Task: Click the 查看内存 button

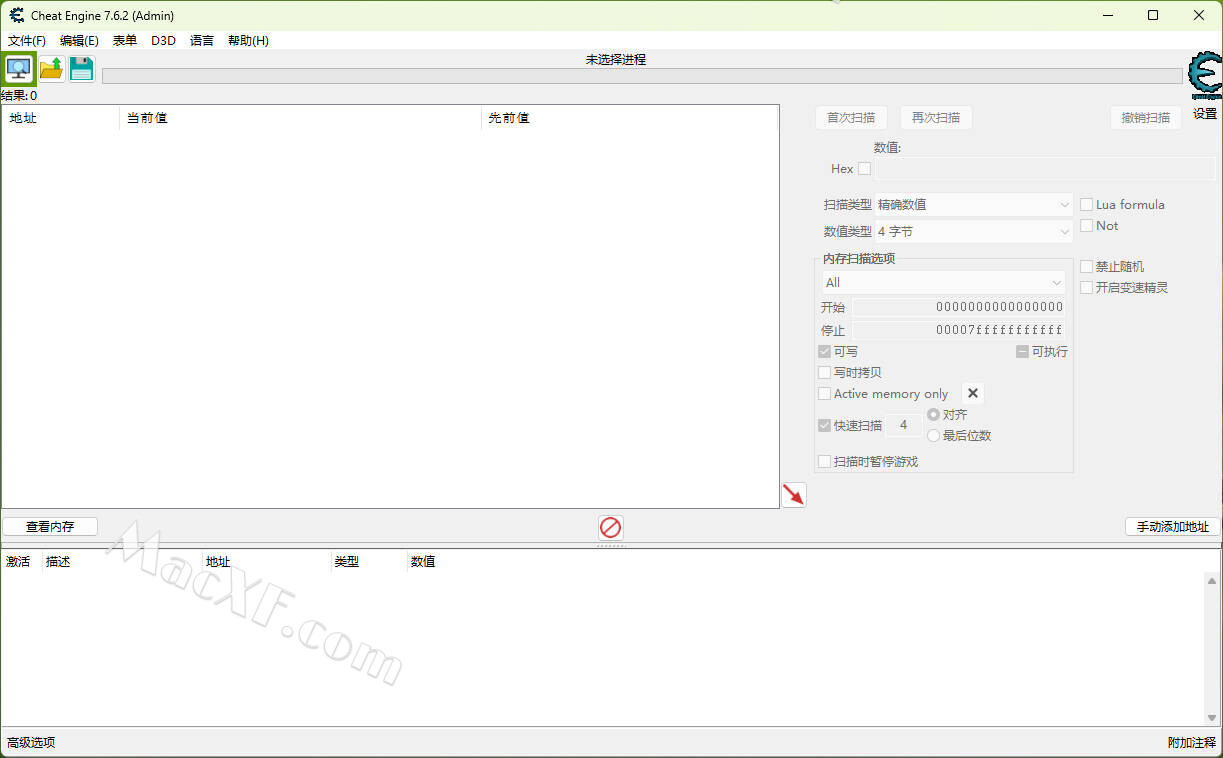Action: [x=50, y=527]
